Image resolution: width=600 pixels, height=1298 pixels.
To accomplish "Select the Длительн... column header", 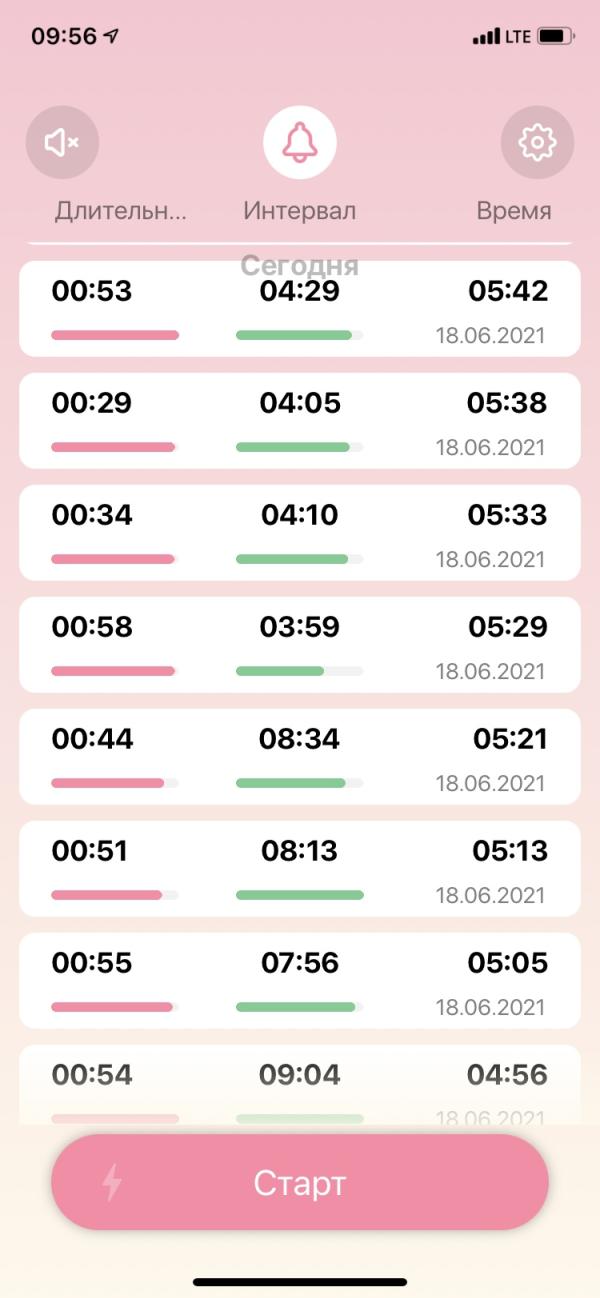I will (x=121, y=211).
